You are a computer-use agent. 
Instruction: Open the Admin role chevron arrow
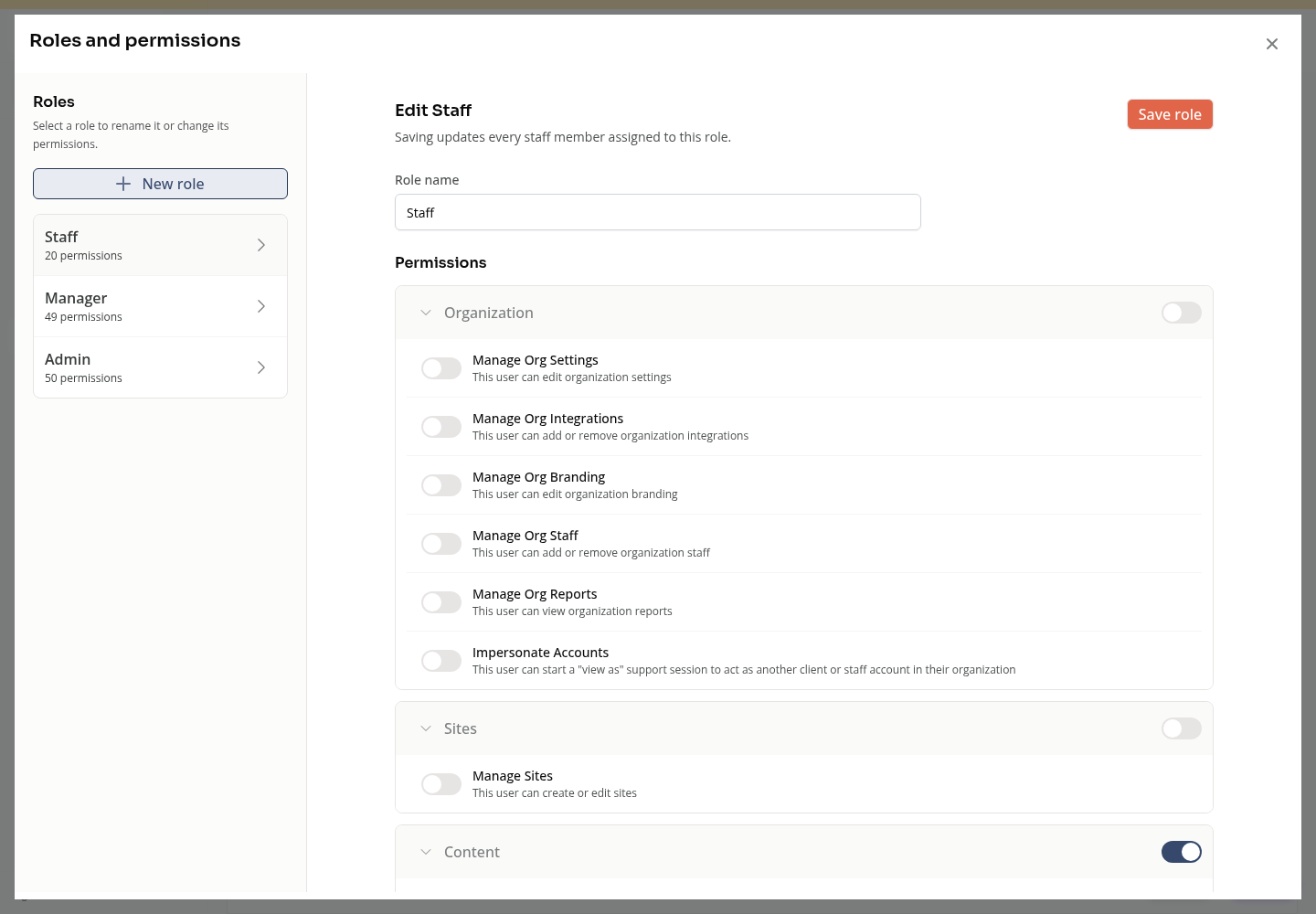pyautogui.click(x=261, y=367)
